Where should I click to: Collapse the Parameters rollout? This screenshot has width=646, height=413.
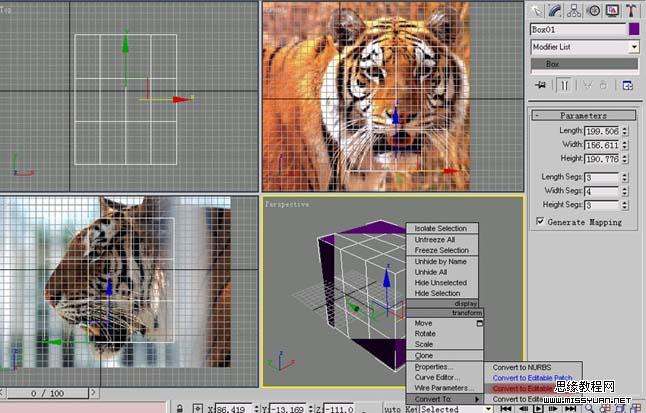(583, 115)
